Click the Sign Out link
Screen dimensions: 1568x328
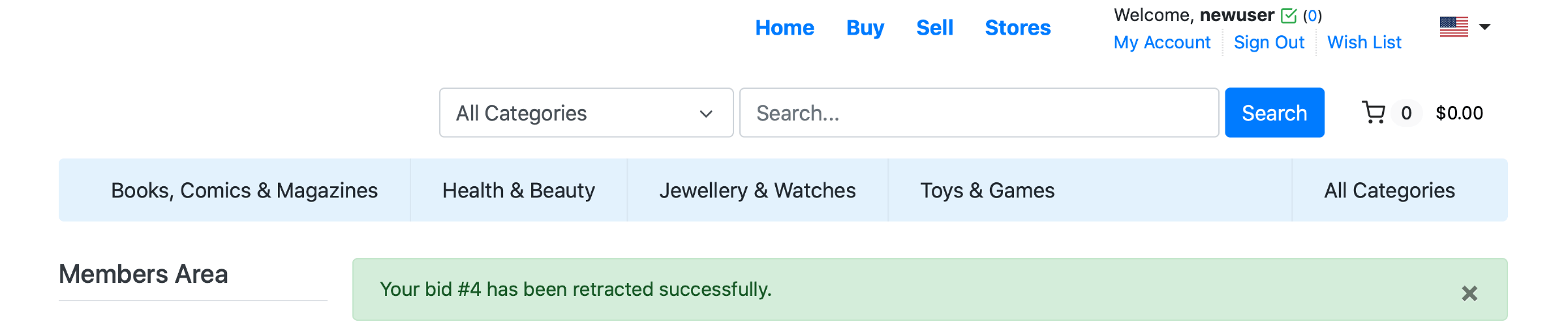(1269, 42)
